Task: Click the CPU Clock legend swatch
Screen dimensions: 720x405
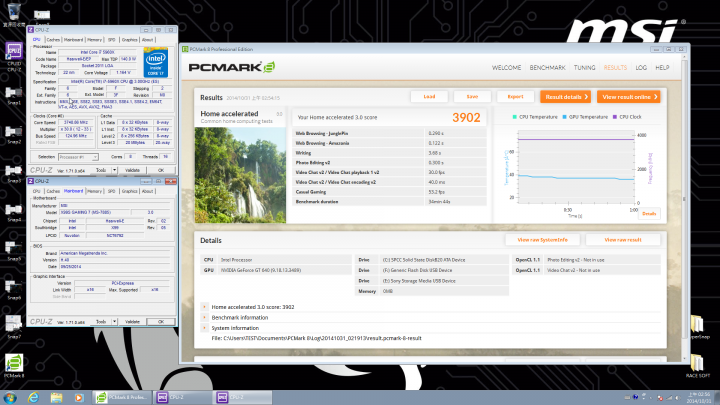Action: (615, 117)
